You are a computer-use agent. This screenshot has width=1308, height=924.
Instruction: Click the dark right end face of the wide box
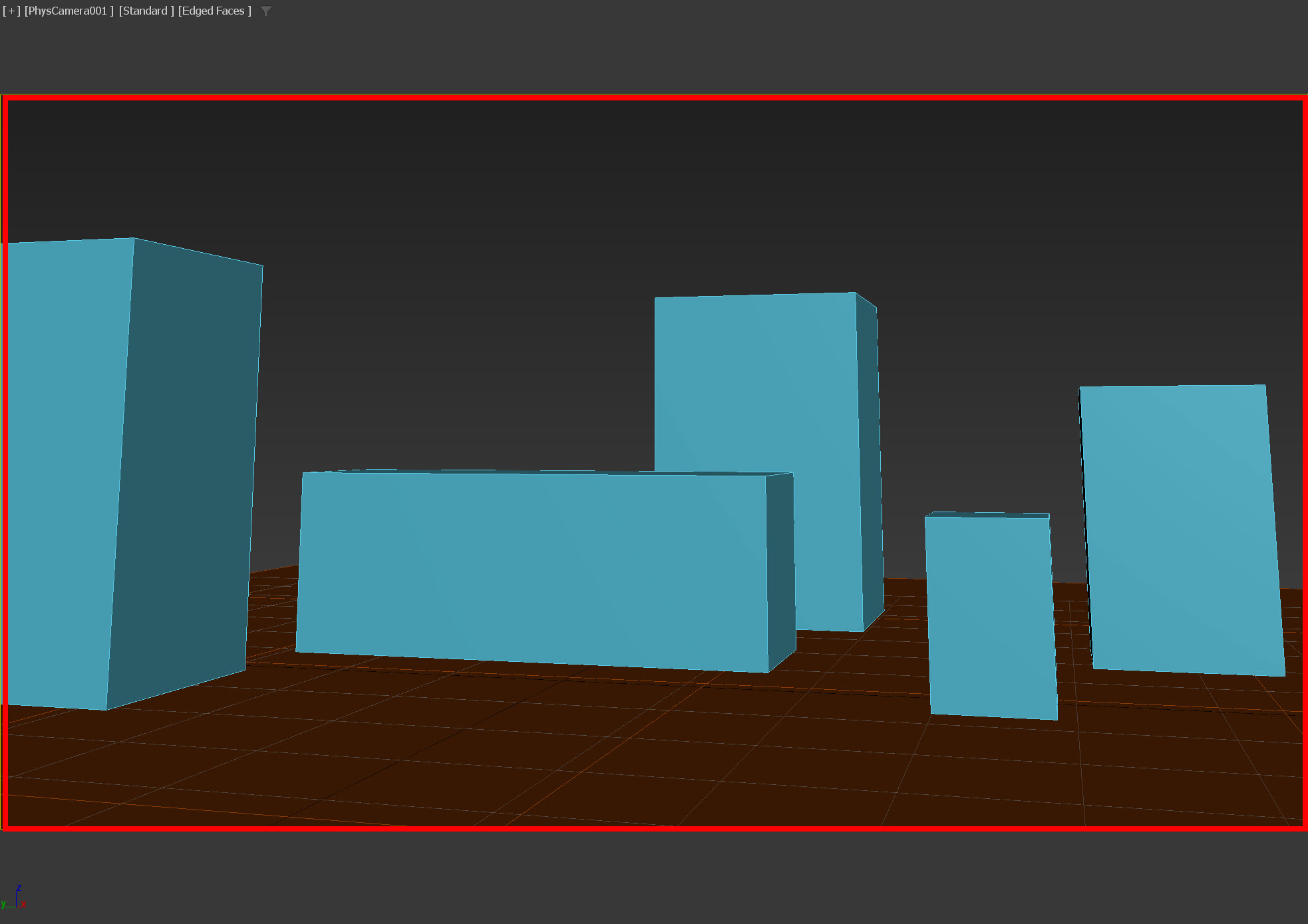(x=780, y=572)
